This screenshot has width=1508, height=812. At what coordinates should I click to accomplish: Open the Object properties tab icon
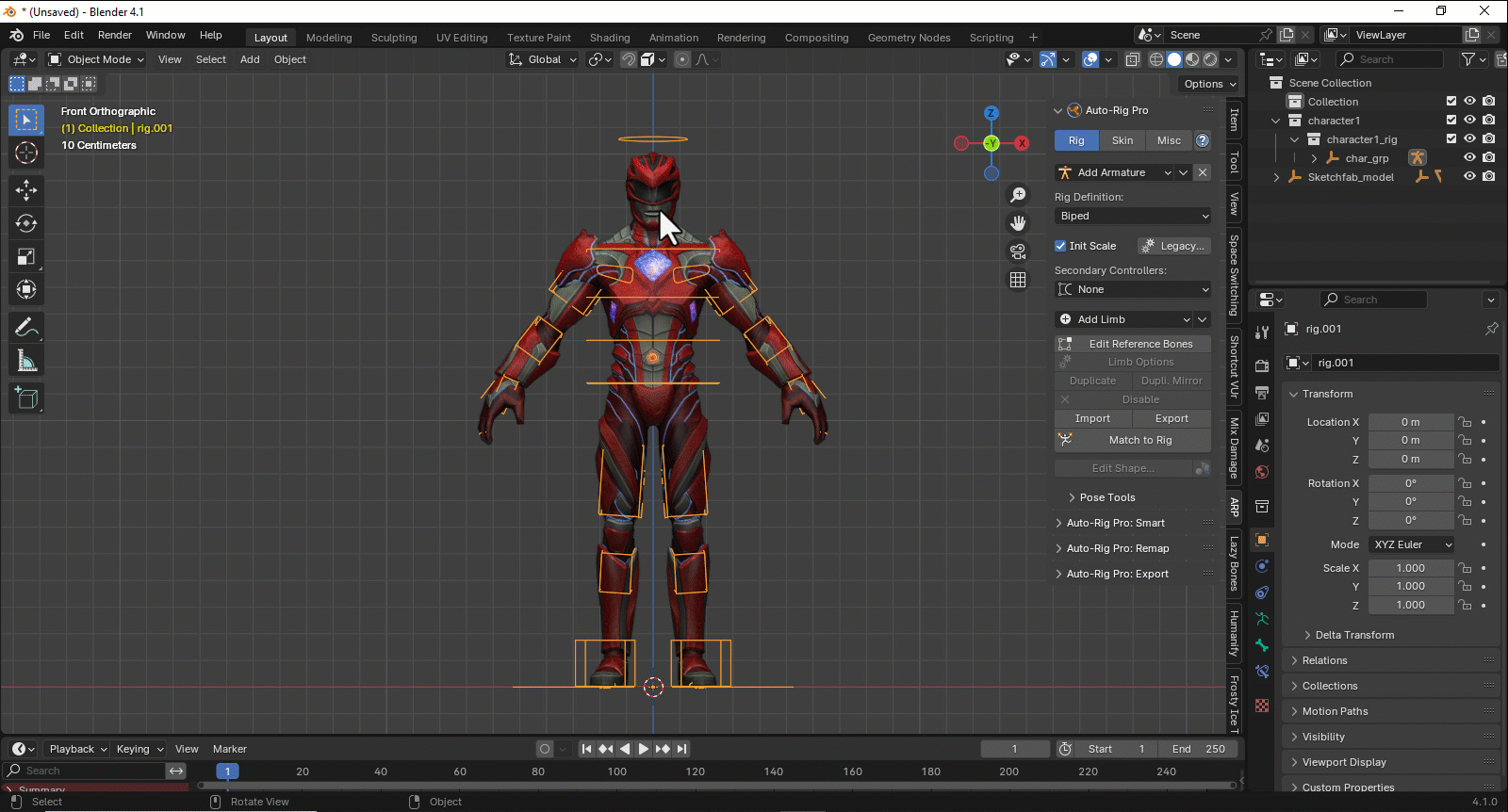point(1262,540)
